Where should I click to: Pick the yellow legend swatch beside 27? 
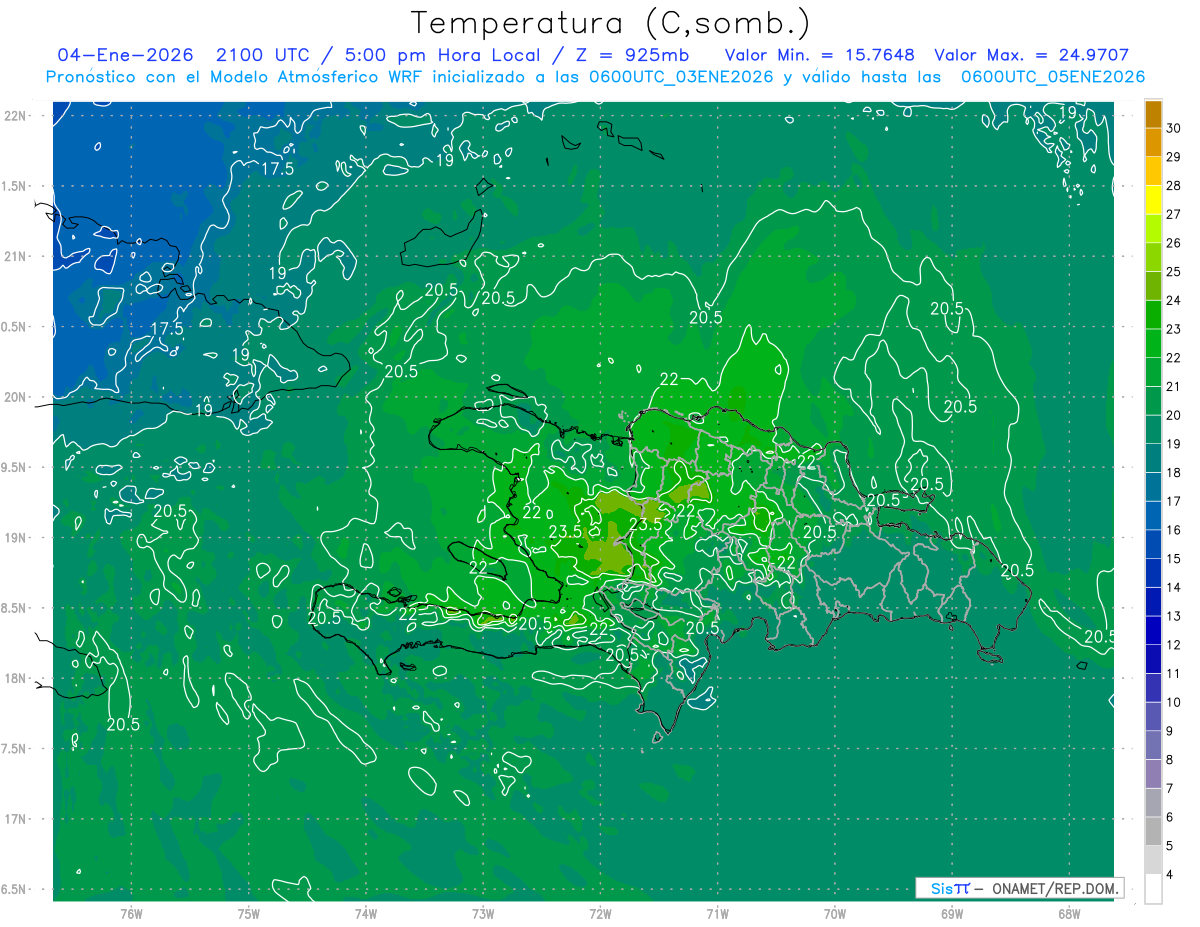click(1153, 200)
